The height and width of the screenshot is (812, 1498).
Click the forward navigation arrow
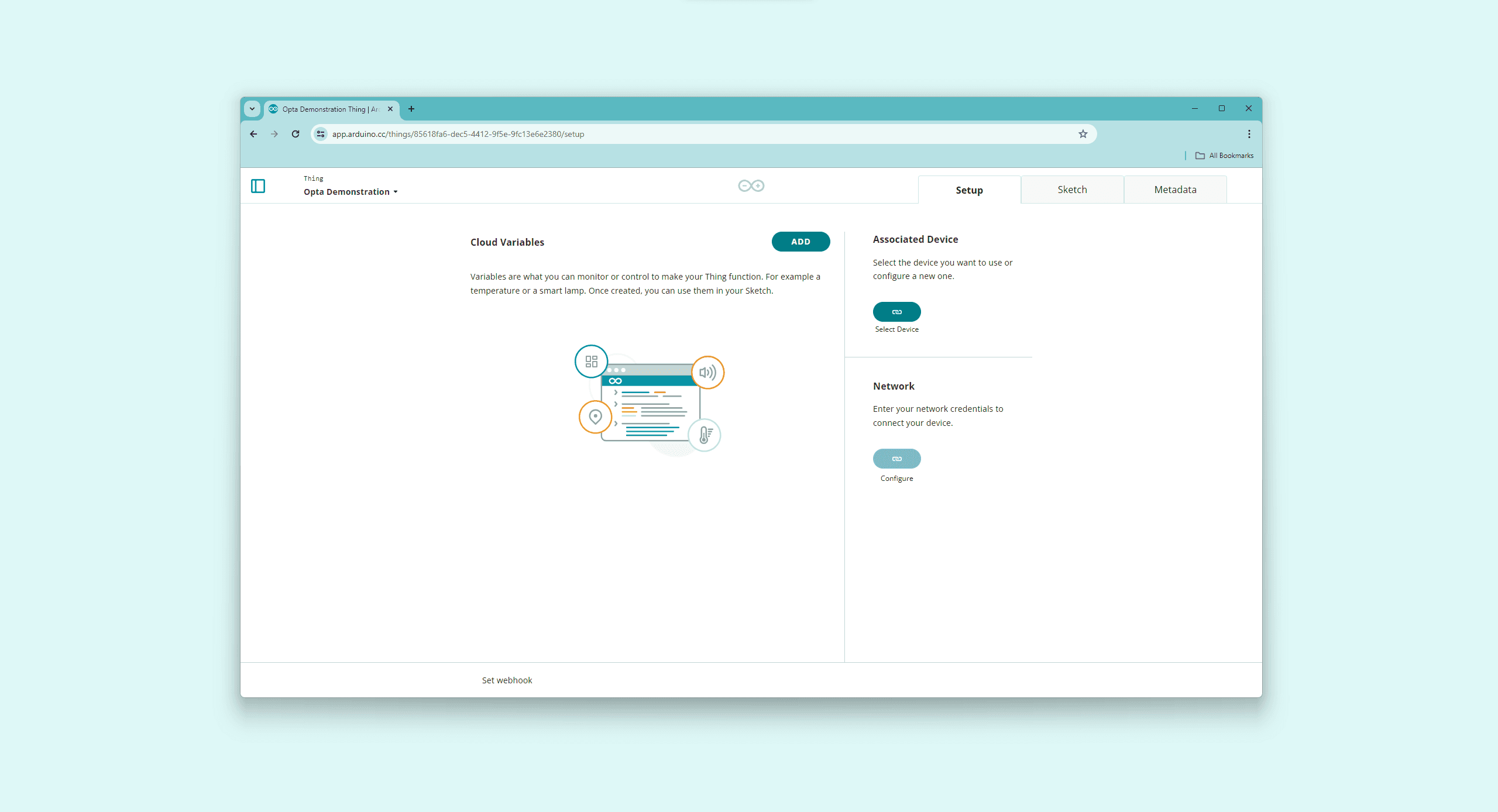pyautogui.click(x=274, y=133)
